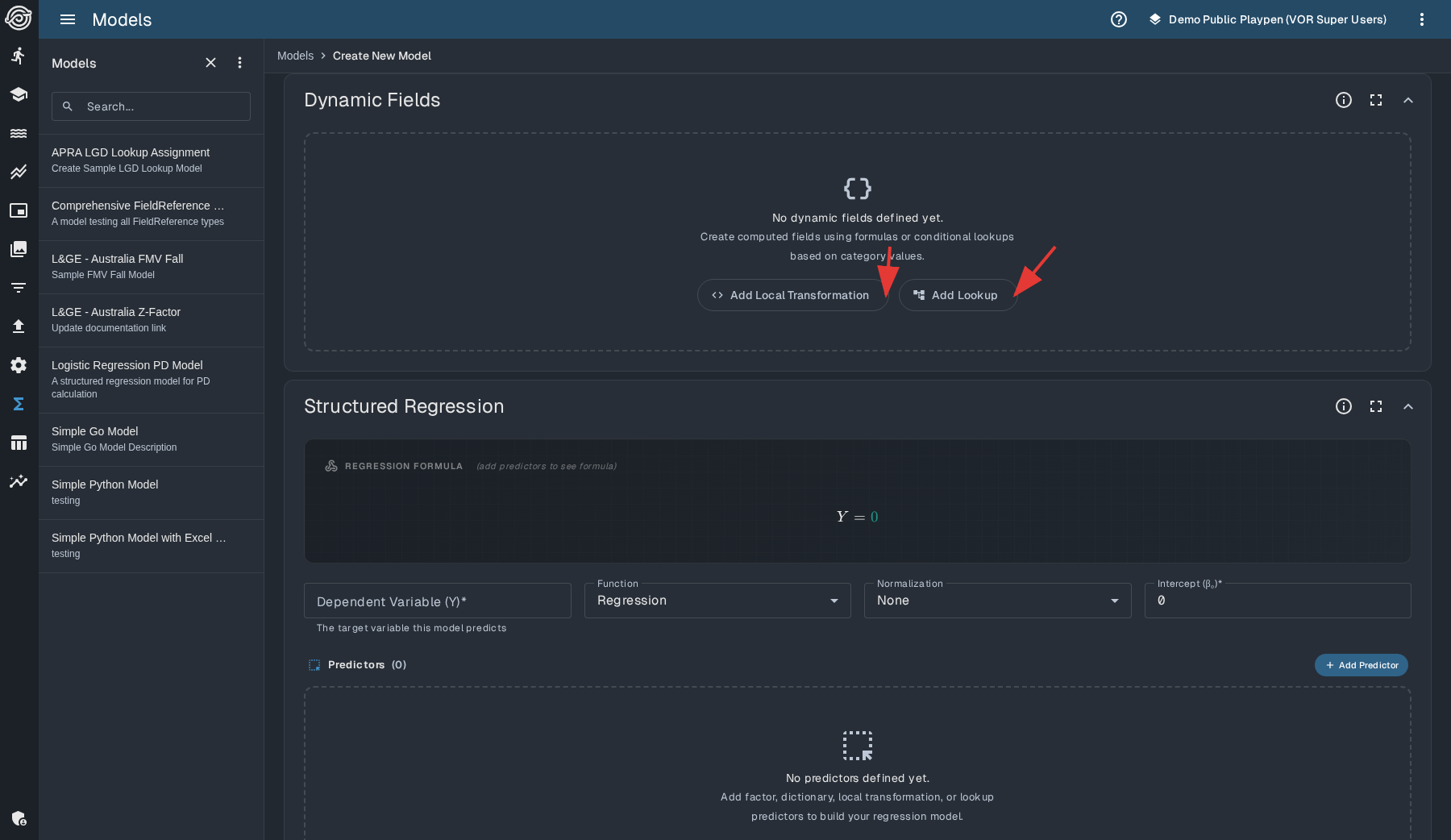1451x840 pixels.
Task: Click the Add Predictor button
Action: [1361, 665]
